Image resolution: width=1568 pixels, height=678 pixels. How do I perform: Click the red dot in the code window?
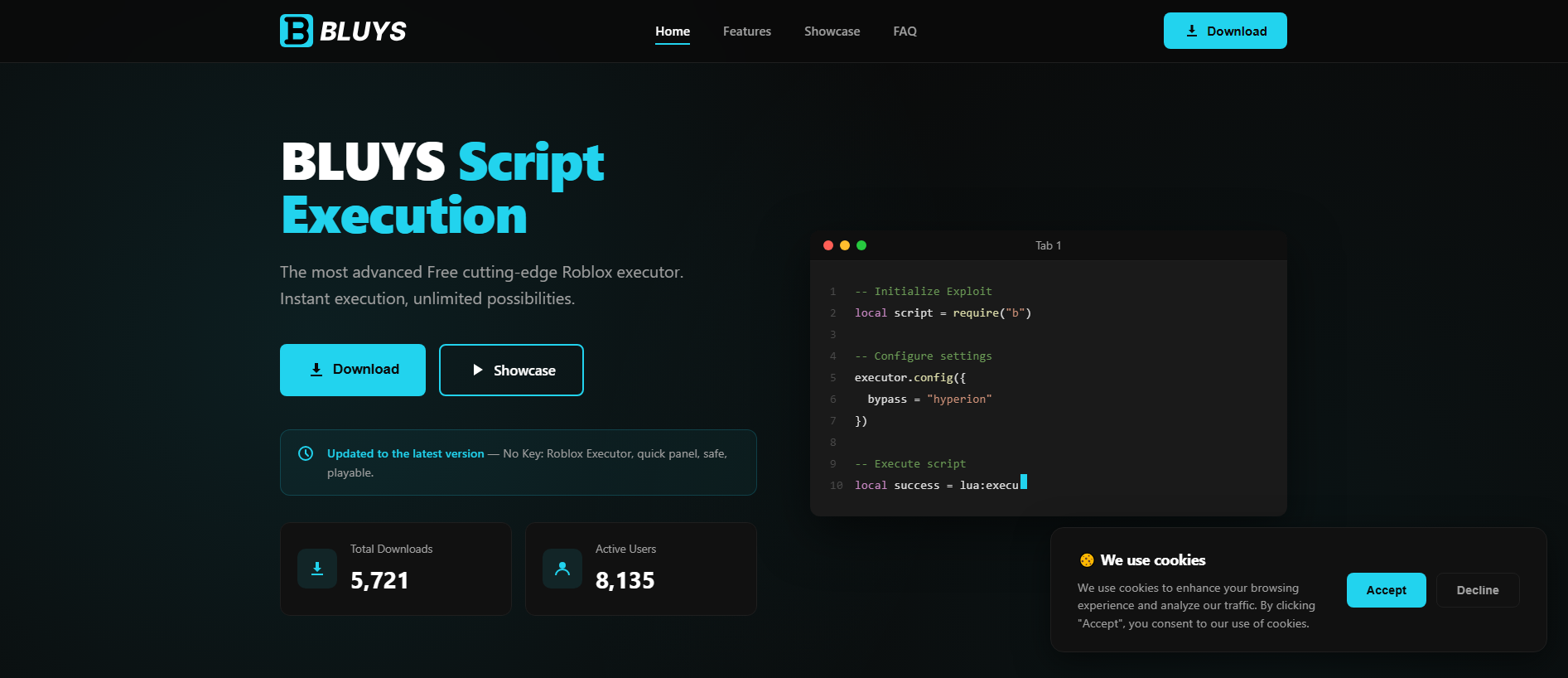(828, 245)
